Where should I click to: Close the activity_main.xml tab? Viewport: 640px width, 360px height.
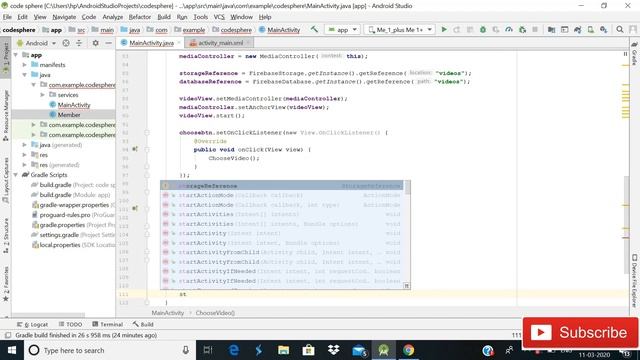click(248, 43)
